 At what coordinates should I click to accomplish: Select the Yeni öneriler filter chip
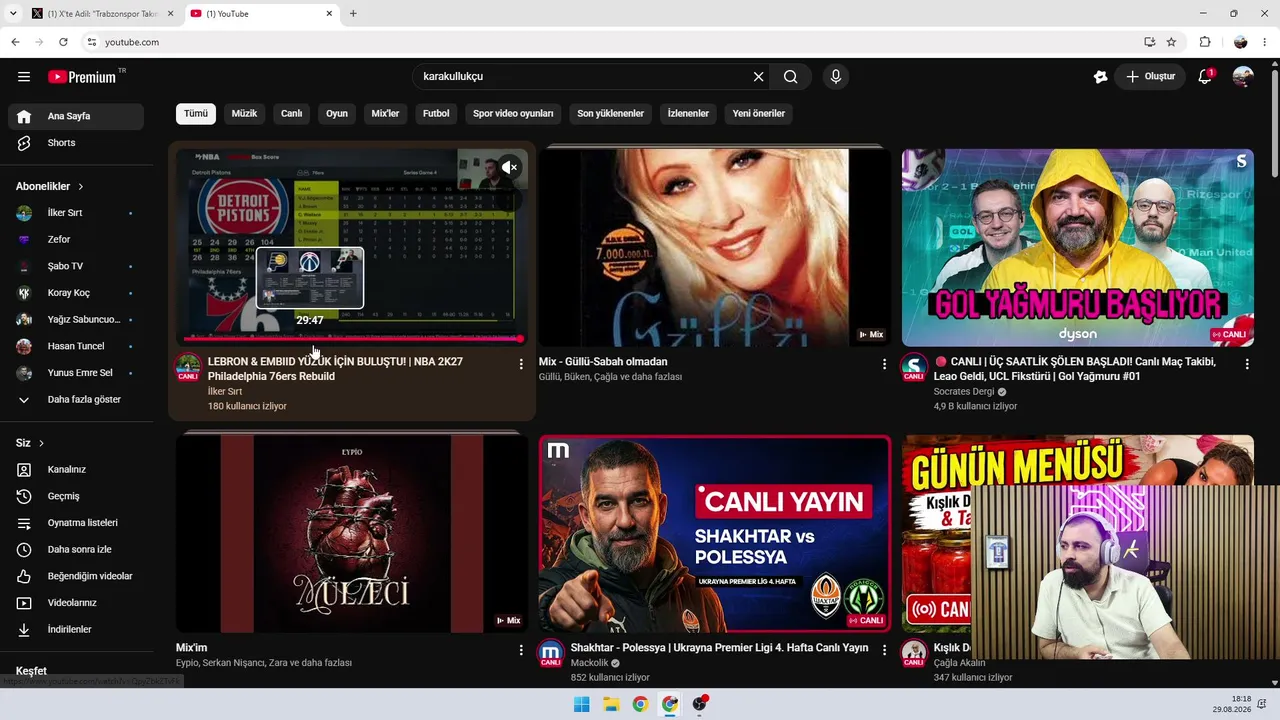(x=759, y=113)
